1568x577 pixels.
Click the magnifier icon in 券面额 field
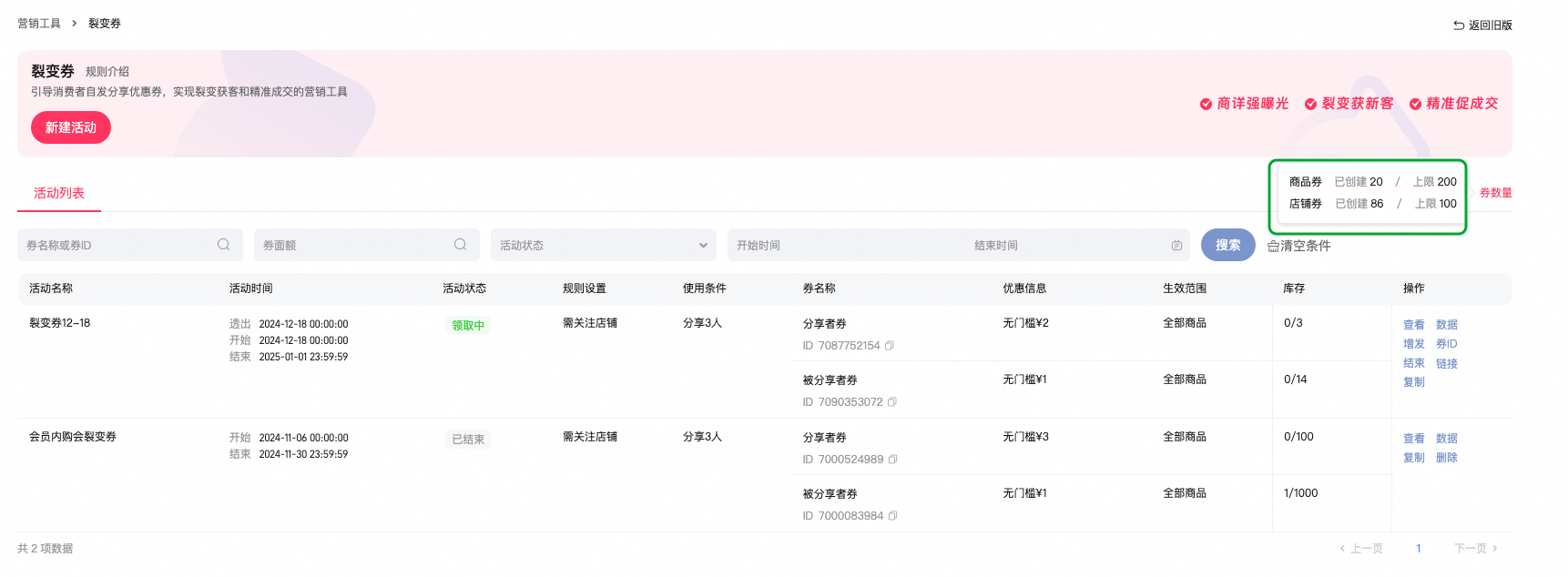pos(460,245)
